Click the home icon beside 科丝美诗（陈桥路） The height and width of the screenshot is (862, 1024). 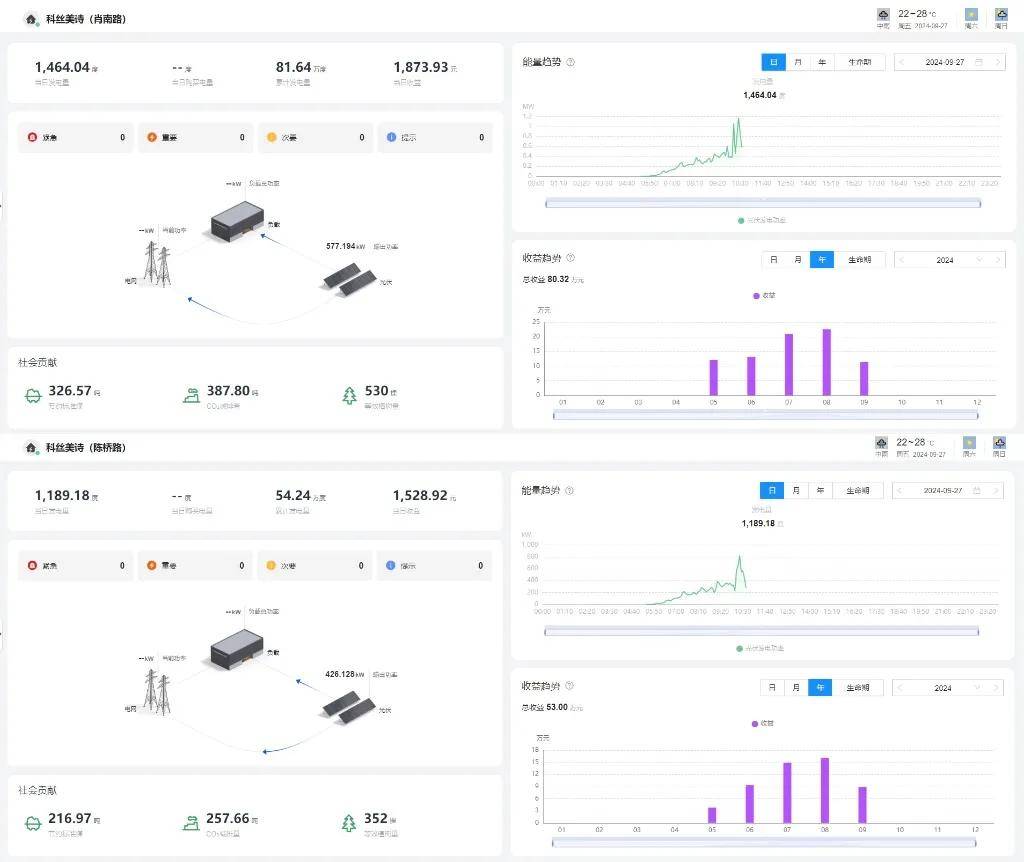[31, 447]
